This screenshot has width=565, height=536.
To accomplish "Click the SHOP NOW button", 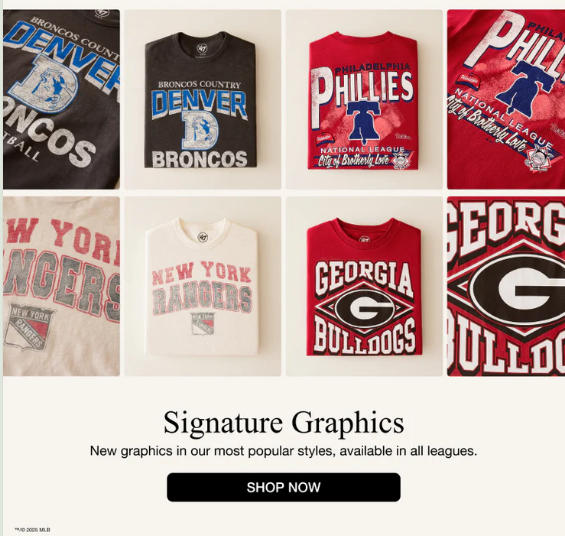I will pyautogui.click(x=284, y=487).
